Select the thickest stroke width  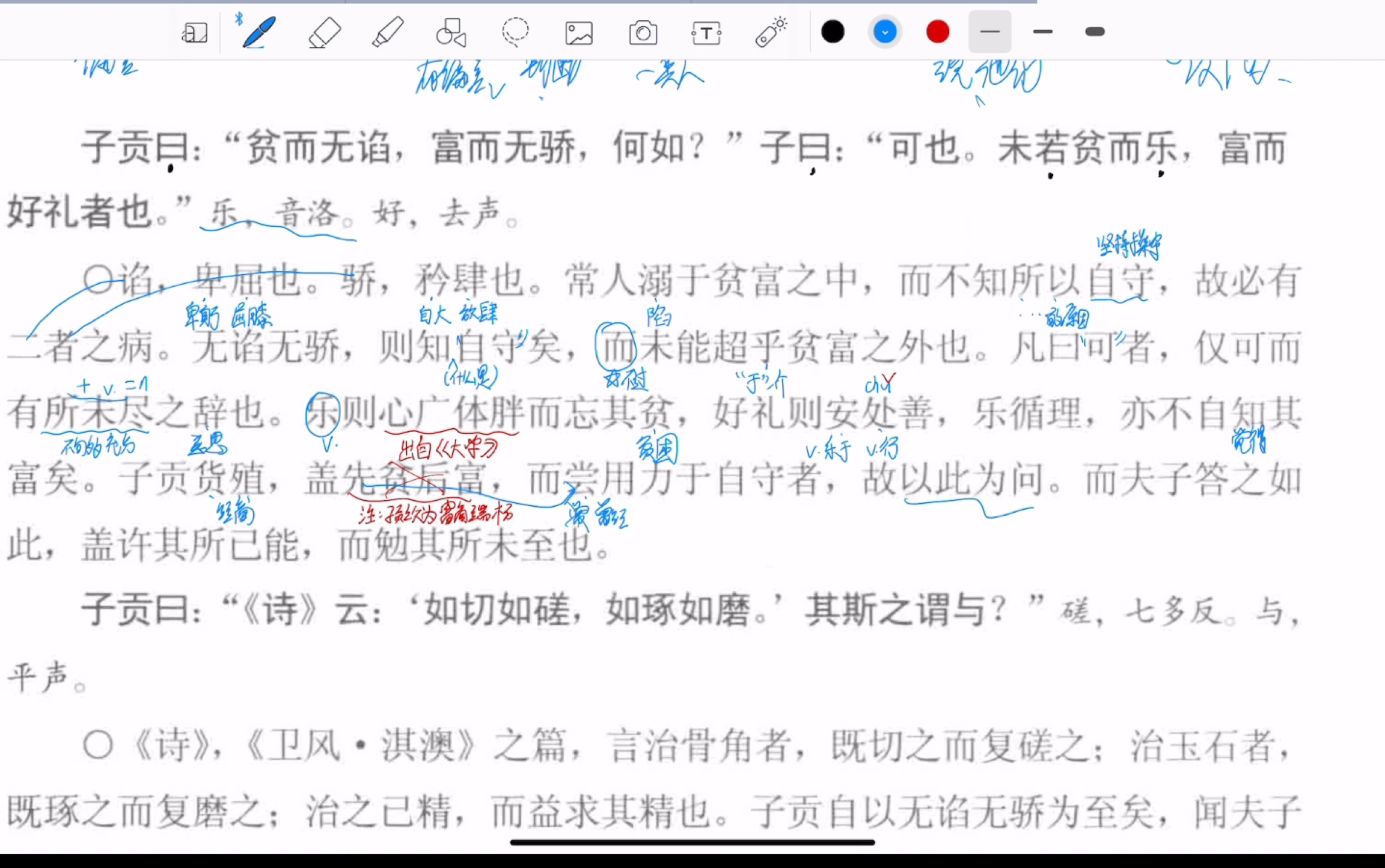pos(1095,32)
